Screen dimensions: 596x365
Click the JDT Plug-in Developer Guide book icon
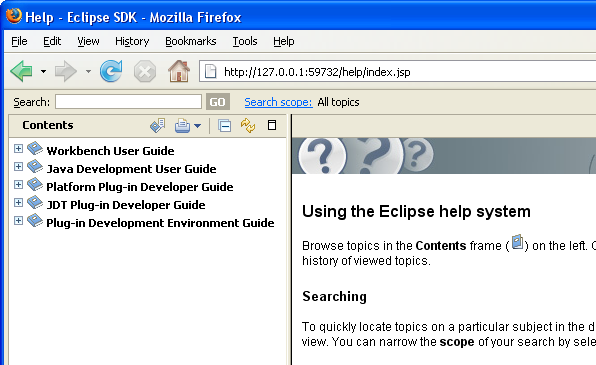(35, 202)
